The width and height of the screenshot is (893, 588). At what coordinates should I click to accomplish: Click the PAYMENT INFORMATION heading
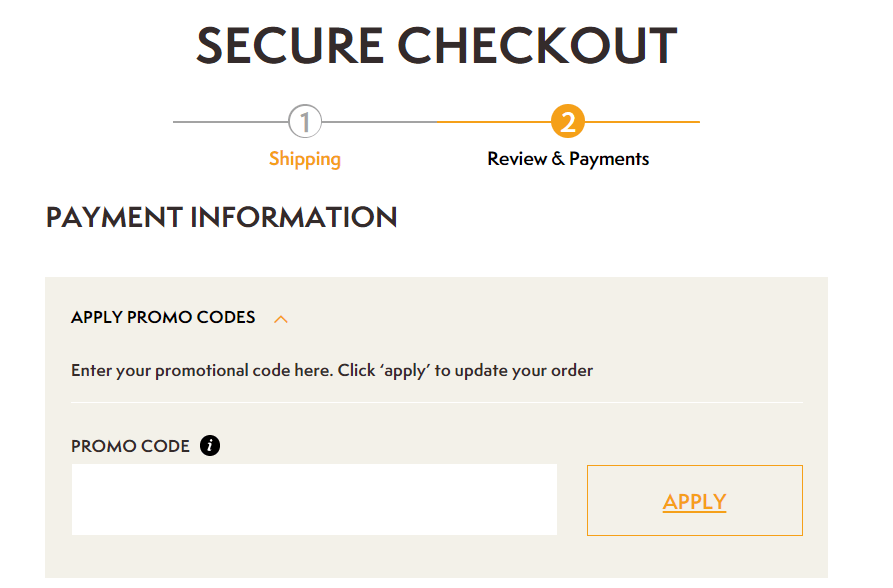(x=221, y=217)
